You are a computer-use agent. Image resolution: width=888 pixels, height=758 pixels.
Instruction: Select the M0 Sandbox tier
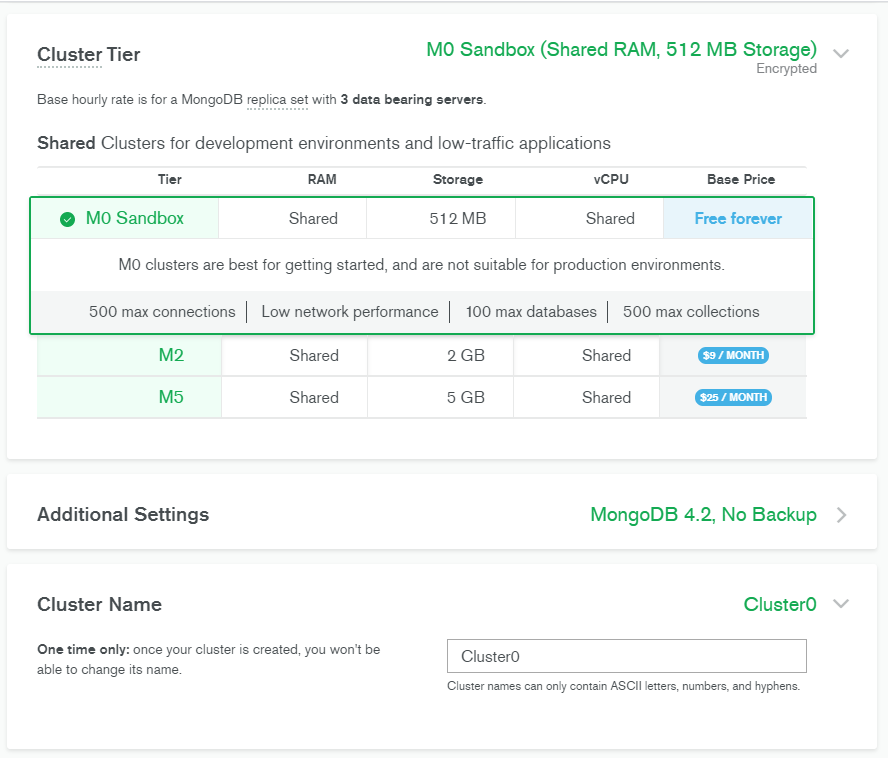[x=135, y=218]
